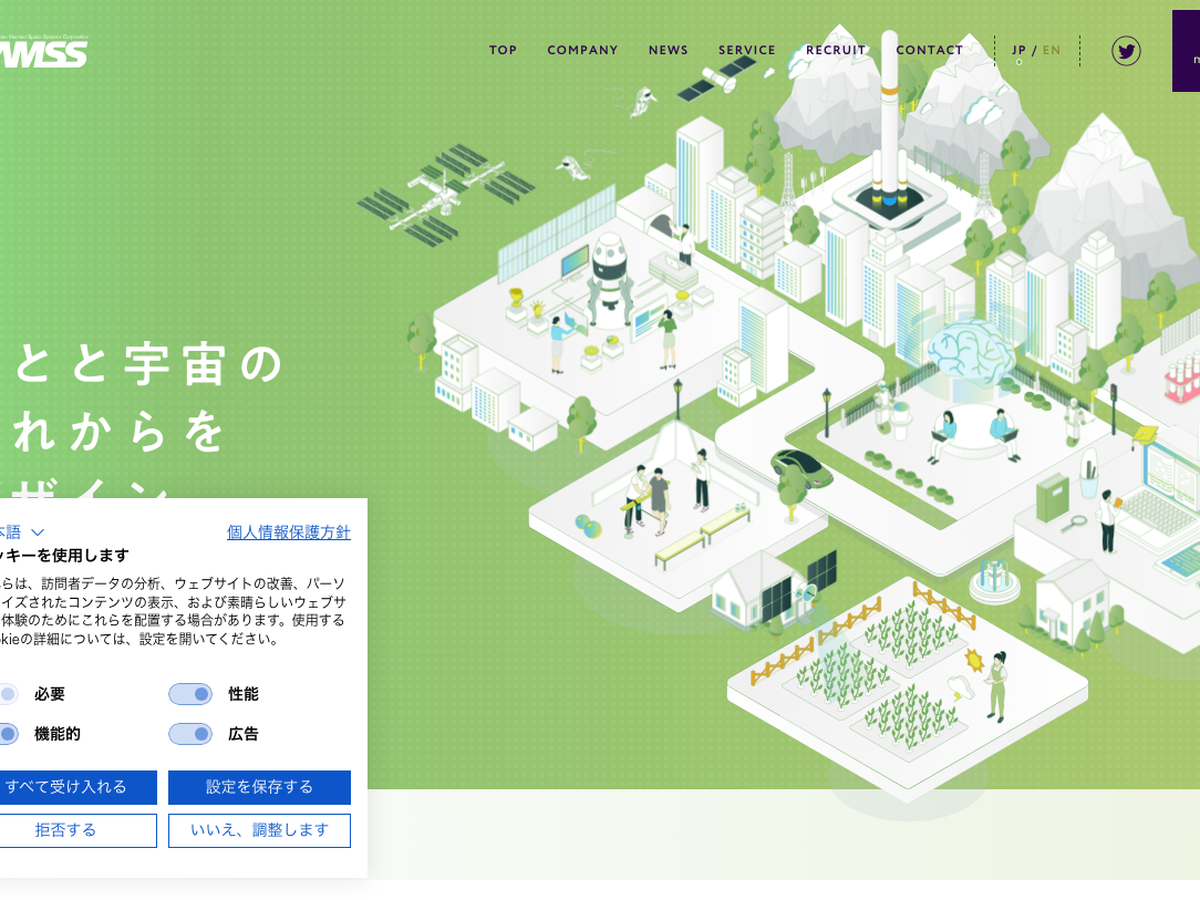The height and width of the screenshot is (900, 1200).
Task: Toggle the 必要 cookie switch
Action: click(x=7, y=694)
